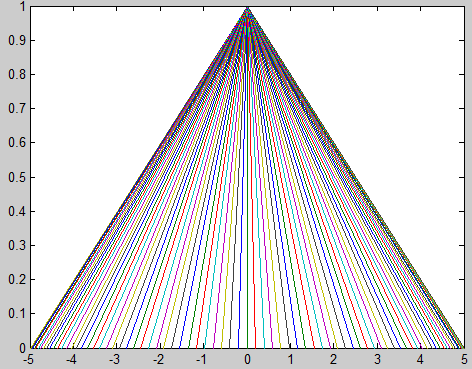Image resolution: width=472 pixels, height=369 pixels.
Task: Click the y-axis tick label 0.3
Action: [17, 246]
